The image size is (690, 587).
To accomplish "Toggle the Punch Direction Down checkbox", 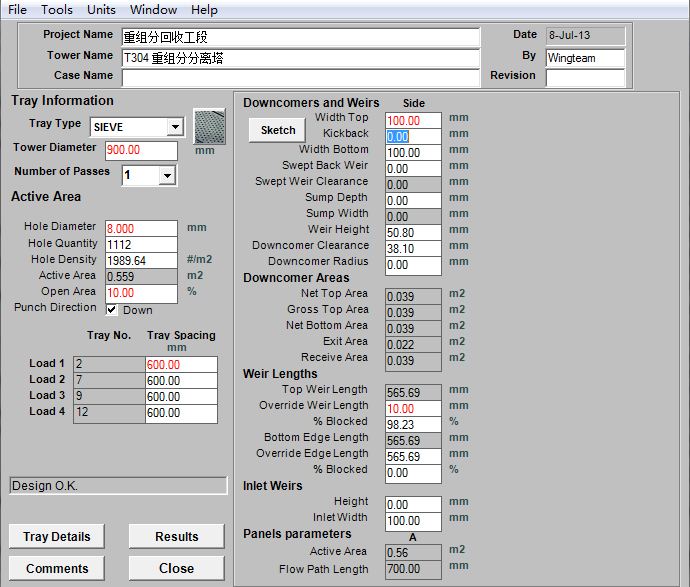I will click(x=112, y=310).
